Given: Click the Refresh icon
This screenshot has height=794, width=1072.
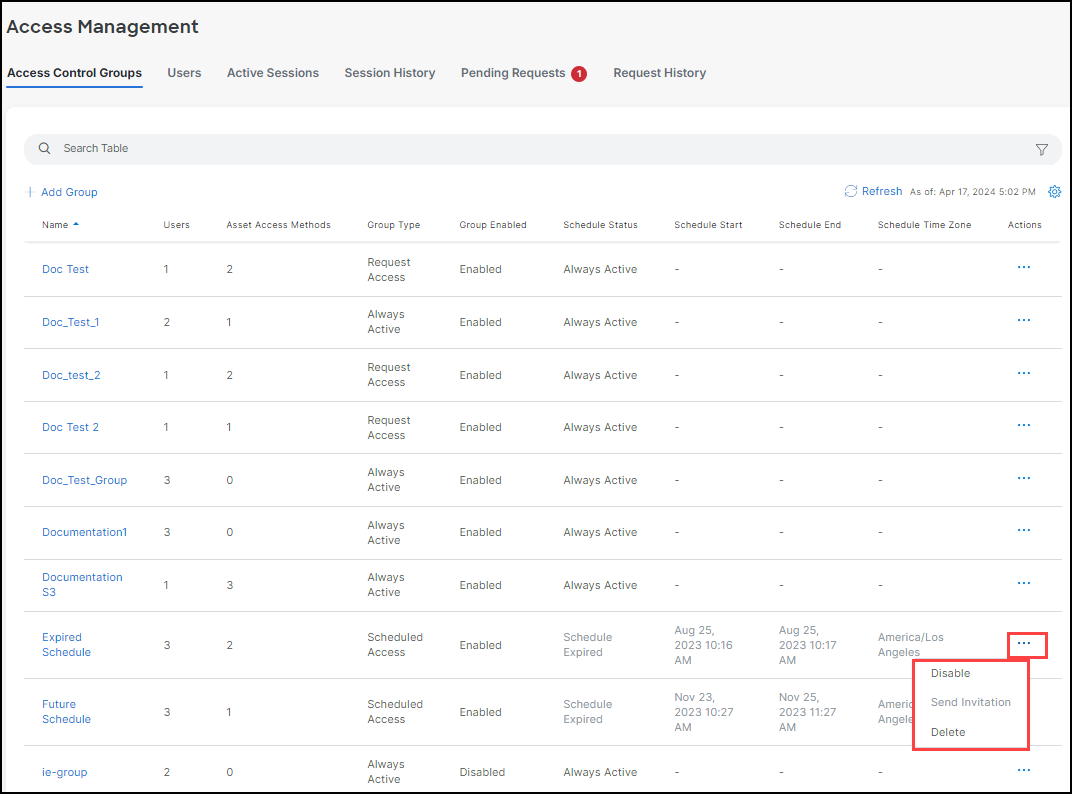Looking at the screenshot, I should pyautogui.click(x=851, y=190).
